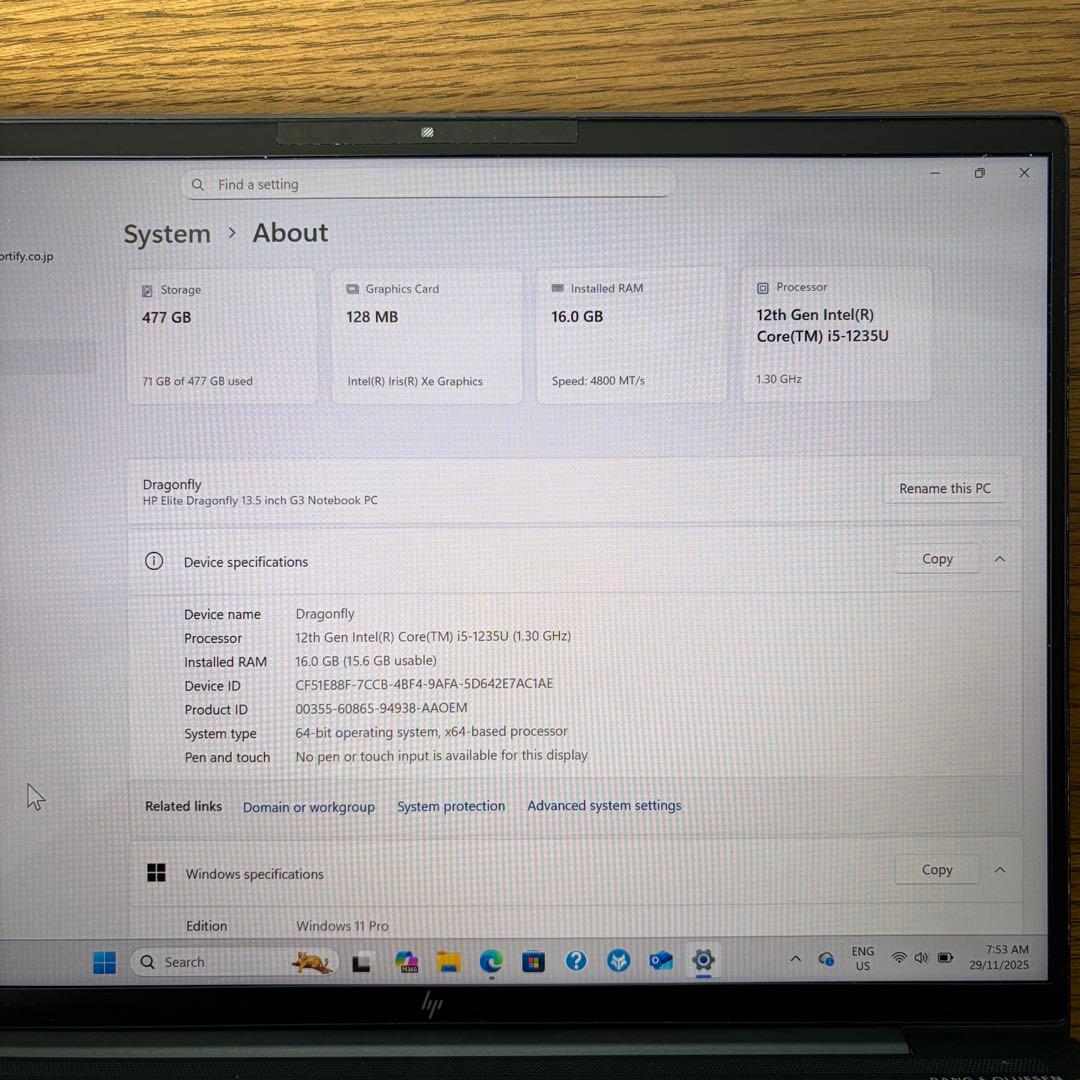Viewport: 1080px width, 1080px height.
Task: Open the Get Help taskbar icon
Action: click(x=576, y=961)
